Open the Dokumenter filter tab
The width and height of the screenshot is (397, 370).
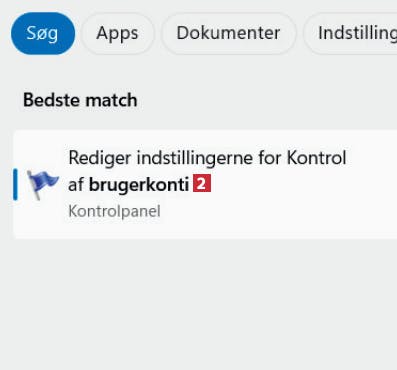[x=229, y=33]
